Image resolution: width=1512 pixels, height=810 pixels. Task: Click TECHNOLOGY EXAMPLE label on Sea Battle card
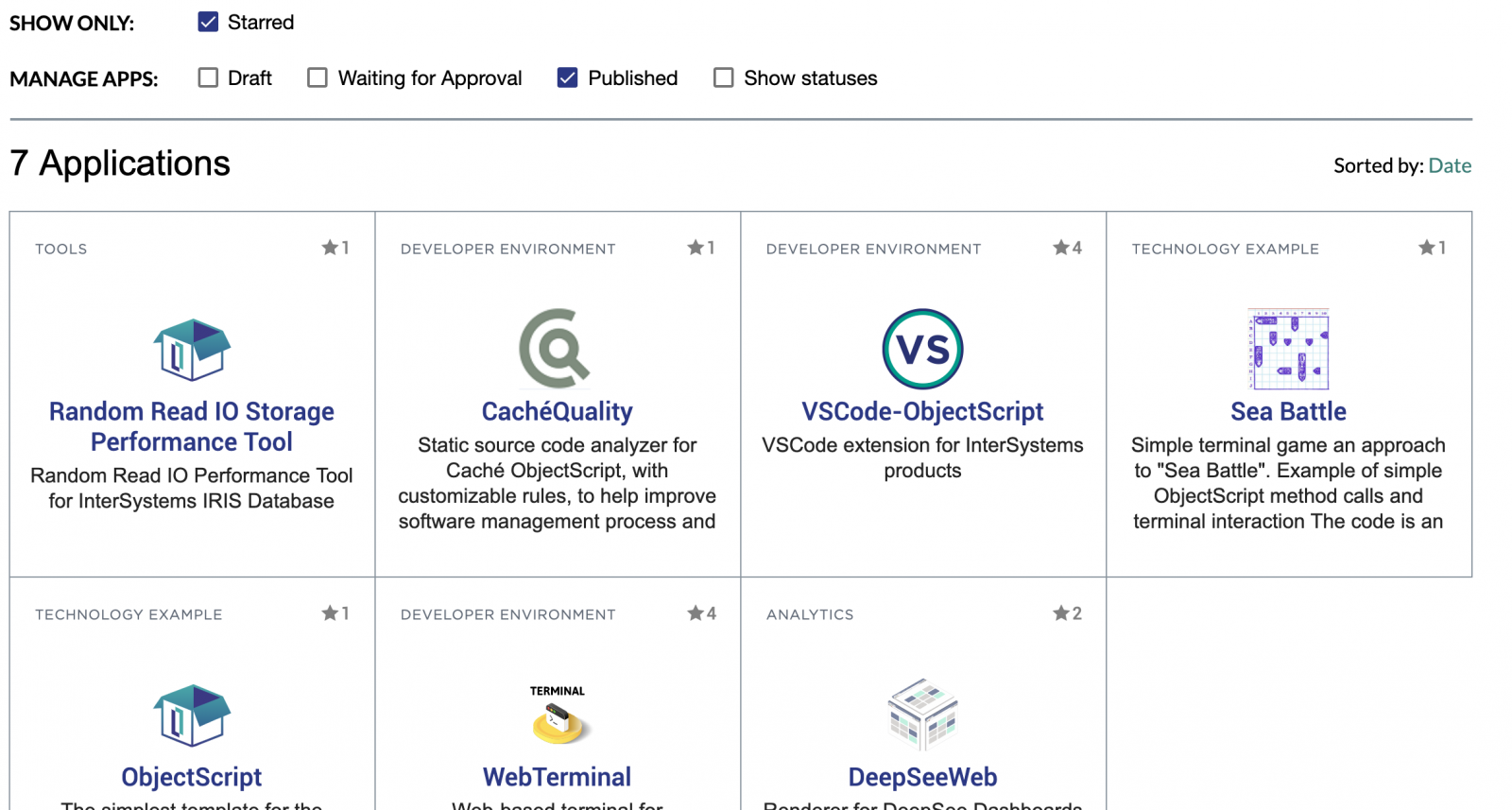click(1225, 249)
